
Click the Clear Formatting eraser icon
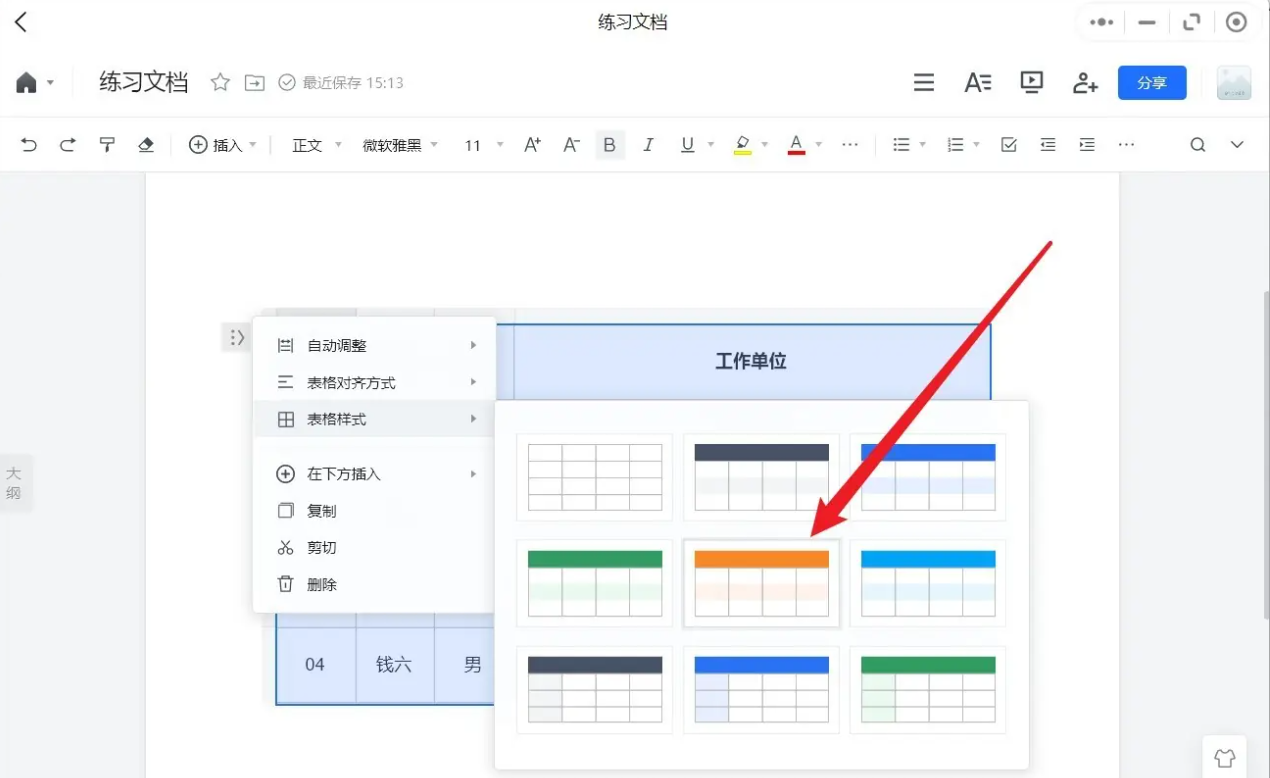146,144
